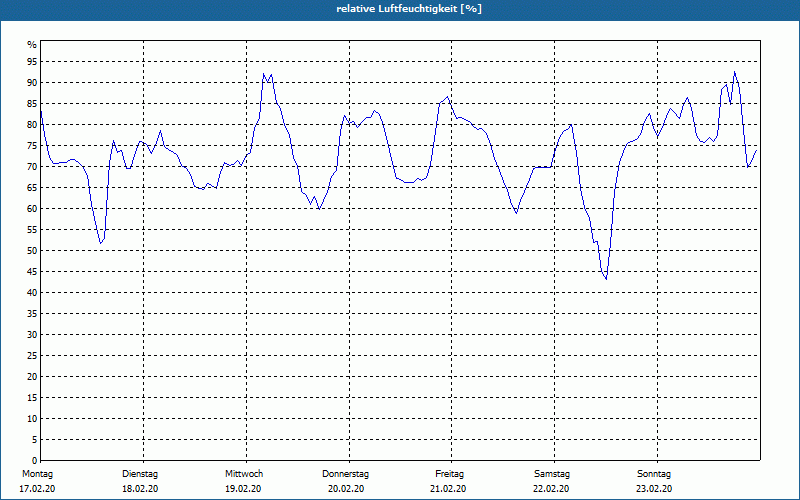Select the Montag 17.02.20 date label
The image size is (800, 500).
pyautogui.click(x=37, y=481)
